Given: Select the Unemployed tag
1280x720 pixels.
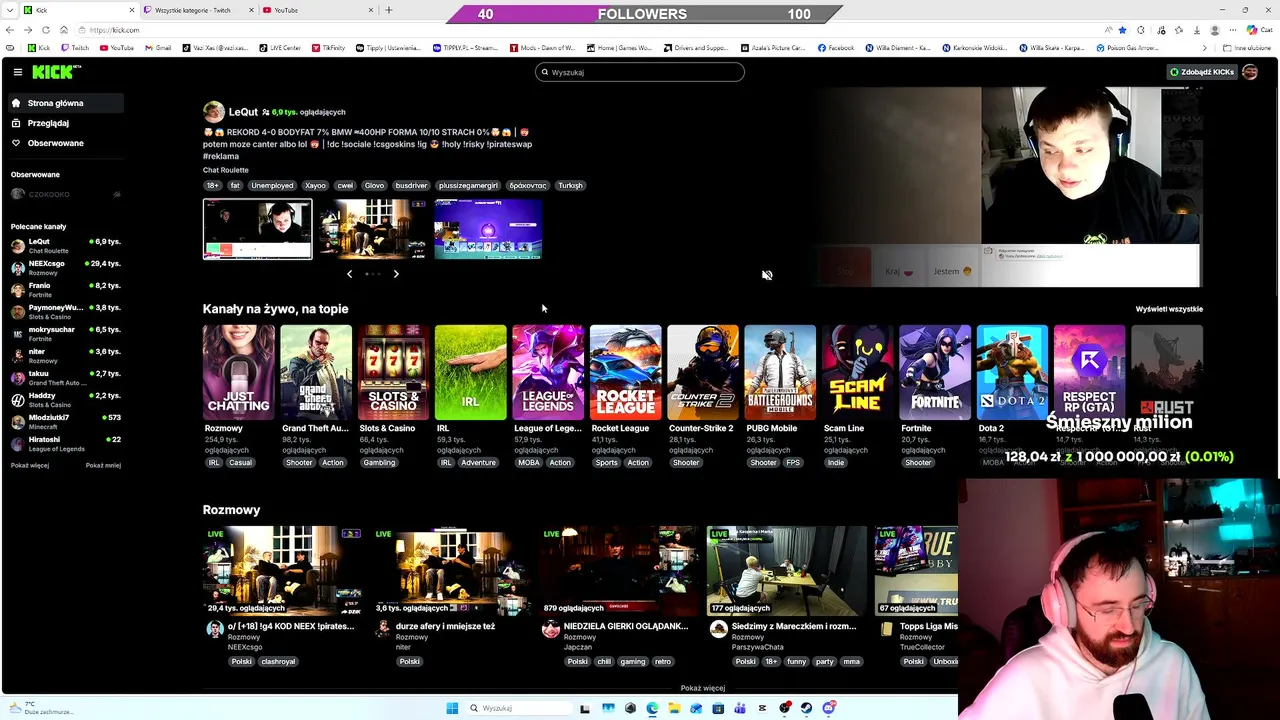Looking at the screenshot, I should (x=272, y=185).
